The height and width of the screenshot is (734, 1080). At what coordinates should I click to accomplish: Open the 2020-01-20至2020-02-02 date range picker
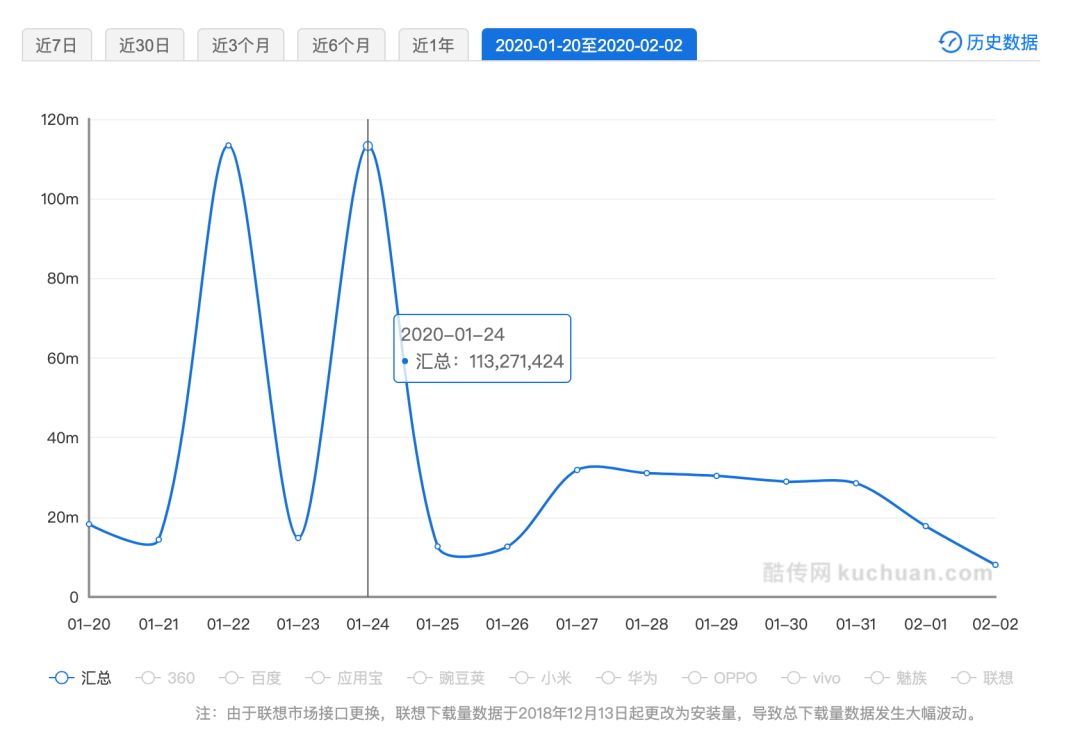(x=589, y=44)
